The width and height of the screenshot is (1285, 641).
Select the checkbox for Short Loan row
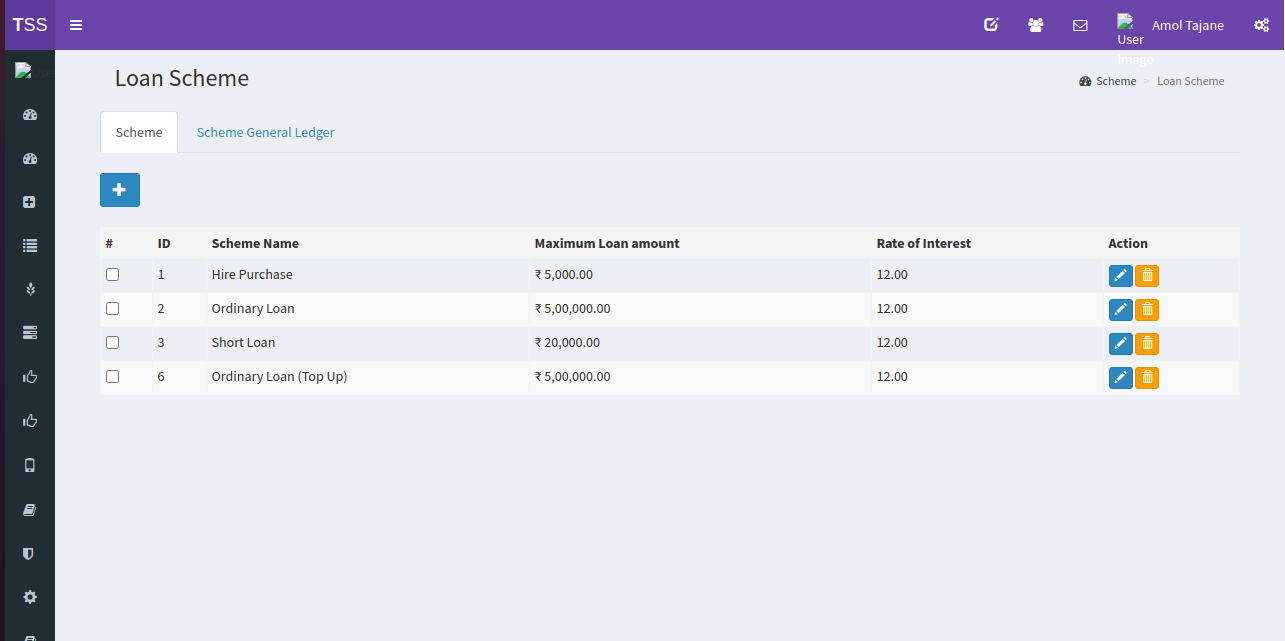pos(112,343)
